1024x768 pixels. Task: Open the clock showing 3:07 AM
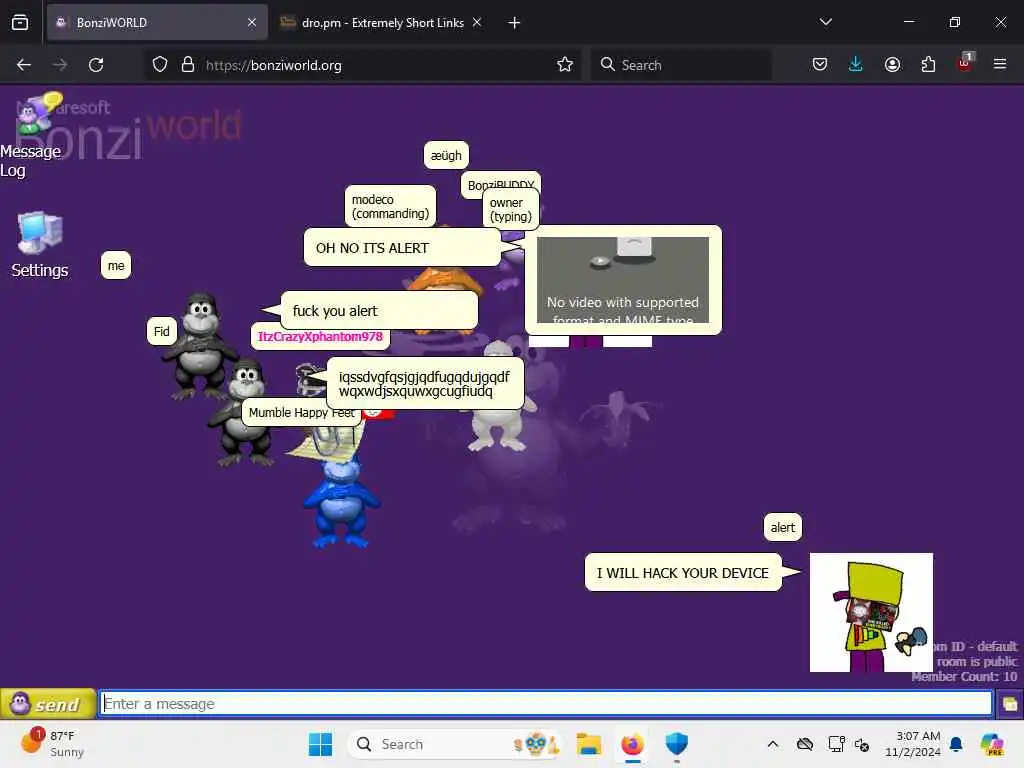click(913, 744)
